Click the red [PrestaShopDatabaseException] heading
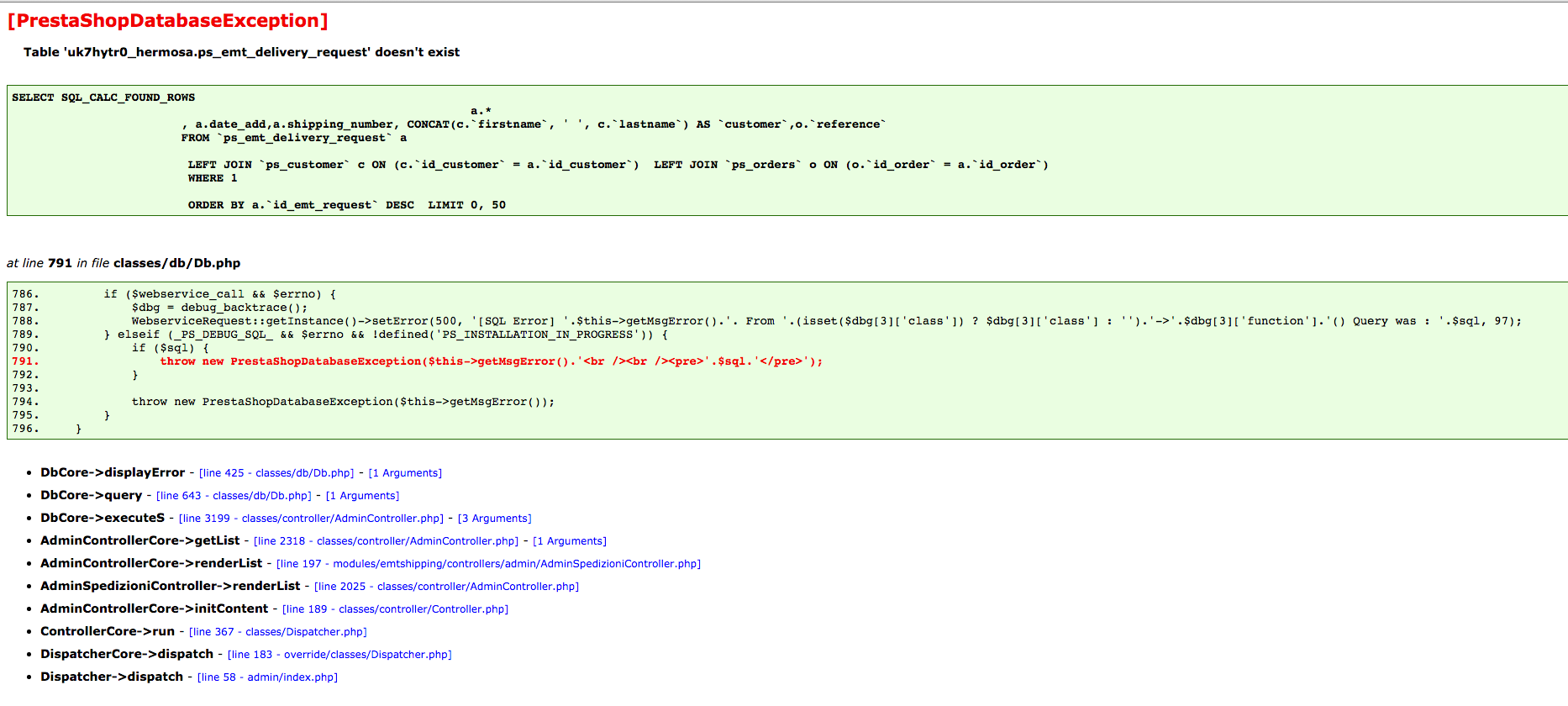This screenshot has height=706, width=1568. pos(168,21)
